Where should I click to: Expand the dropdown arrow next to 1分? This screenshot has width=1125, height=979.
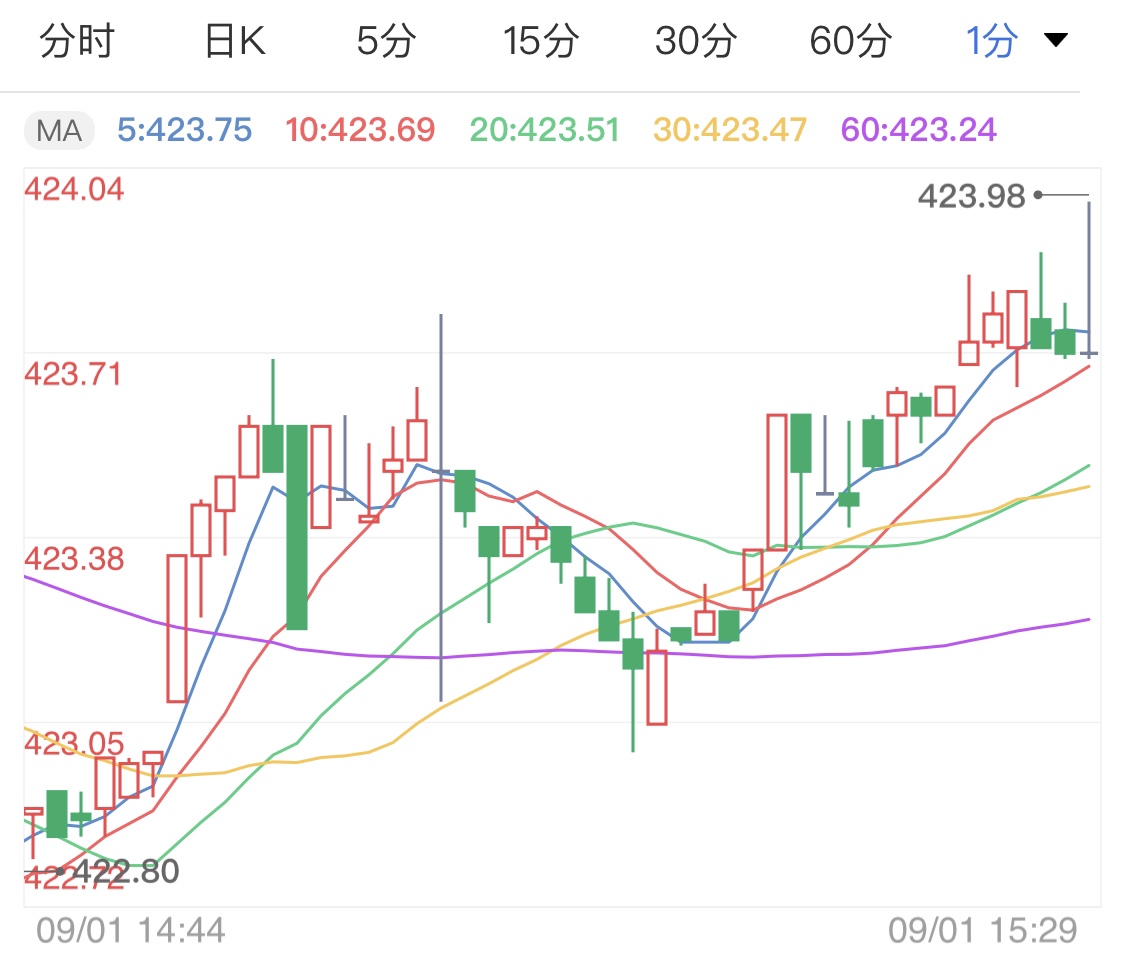pyautogui.click(x=1055, y=39)
